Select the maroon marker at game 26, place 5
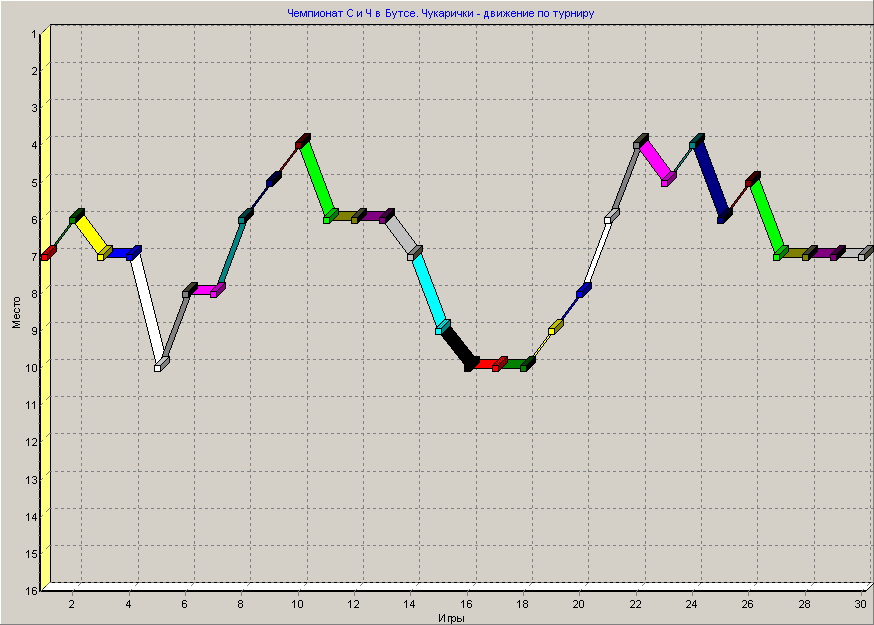 [x=752, y=179]
